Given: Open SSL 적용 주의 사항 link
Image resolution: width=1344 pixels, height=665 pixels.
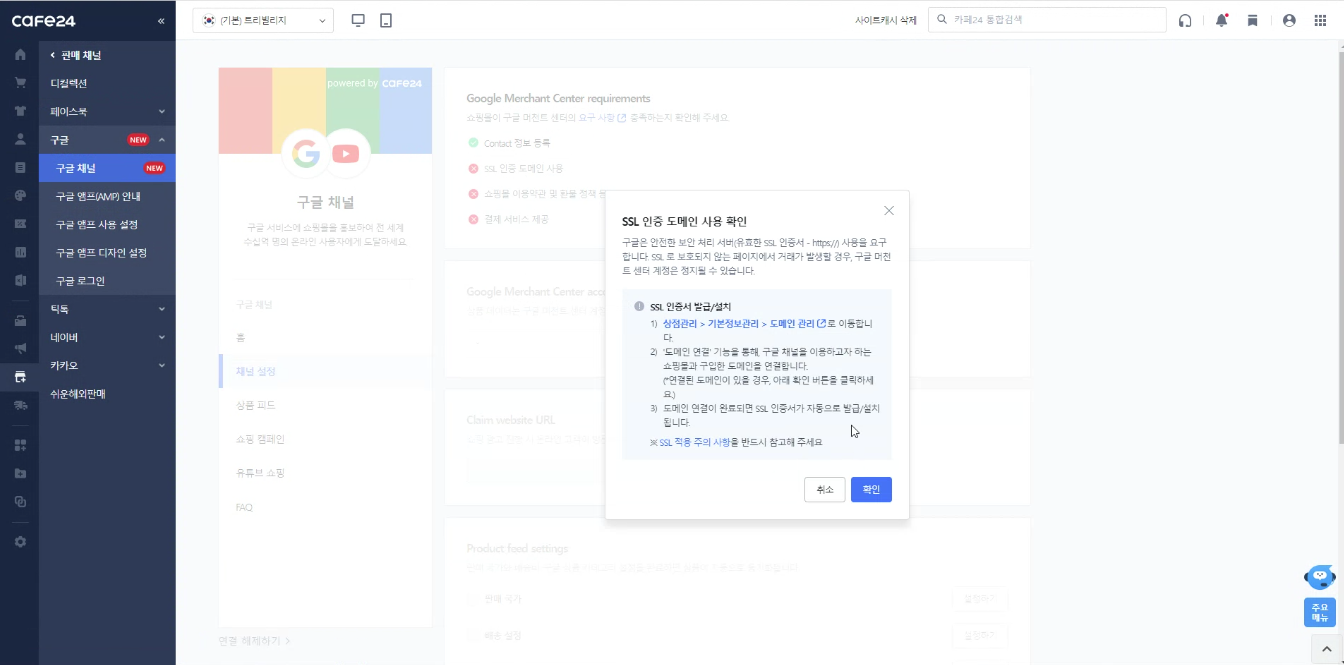Looking at the screenshot, I should click(694, 442).
